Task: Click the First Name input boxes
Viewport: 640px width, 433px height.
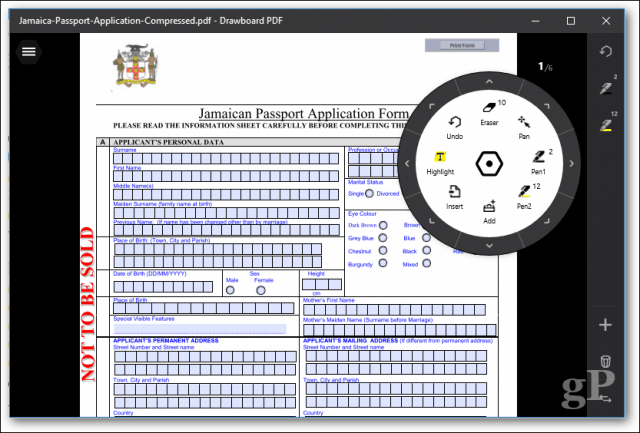Action: pos(226,176)
